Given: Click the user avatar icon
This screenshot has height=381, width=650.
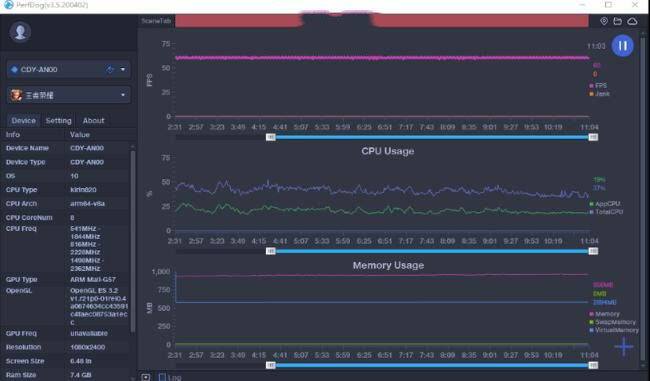Looking at the screenshot, I should [x=20, y=32].
